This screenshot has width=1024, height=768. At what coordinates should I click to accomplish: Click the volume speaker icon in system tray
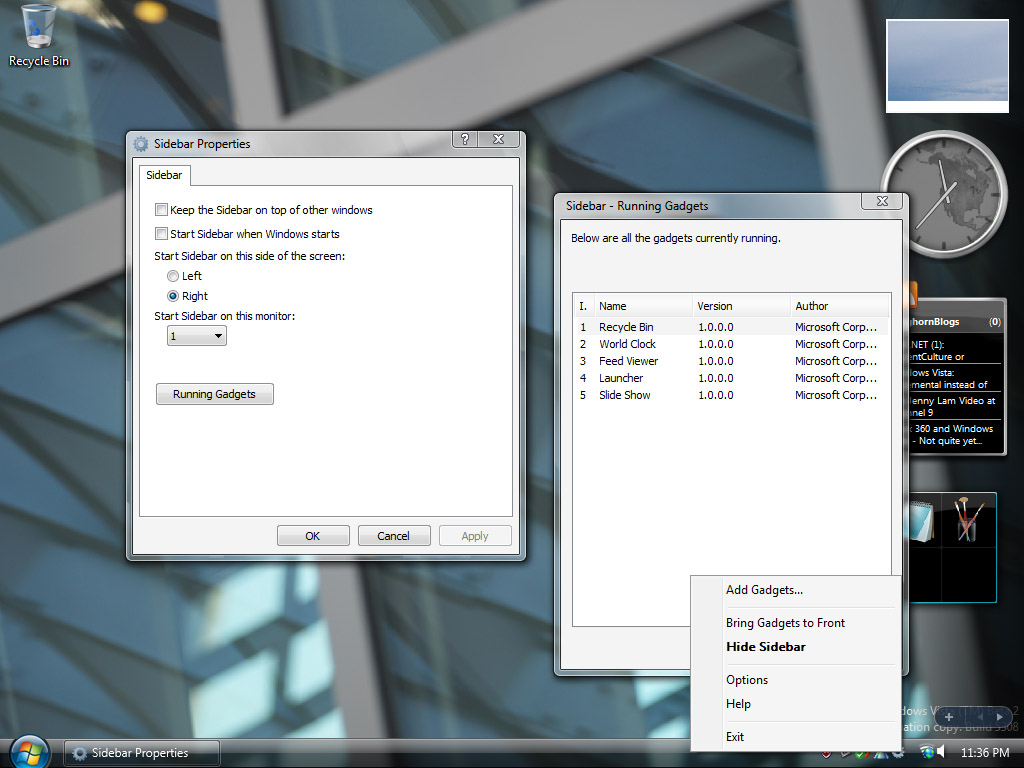pos(941,752)
